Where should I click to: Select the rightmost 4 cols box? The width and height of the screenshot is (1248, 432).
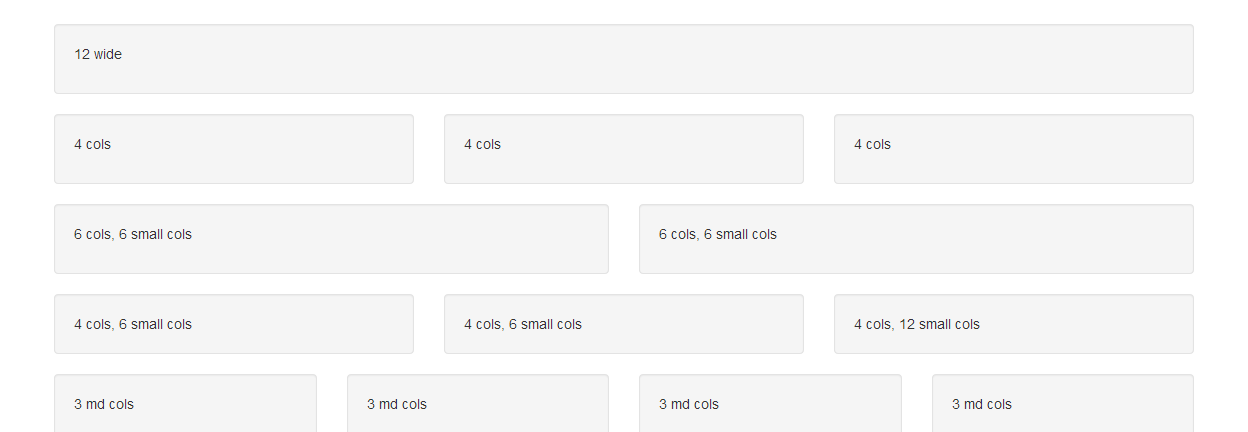point(1014,149)
